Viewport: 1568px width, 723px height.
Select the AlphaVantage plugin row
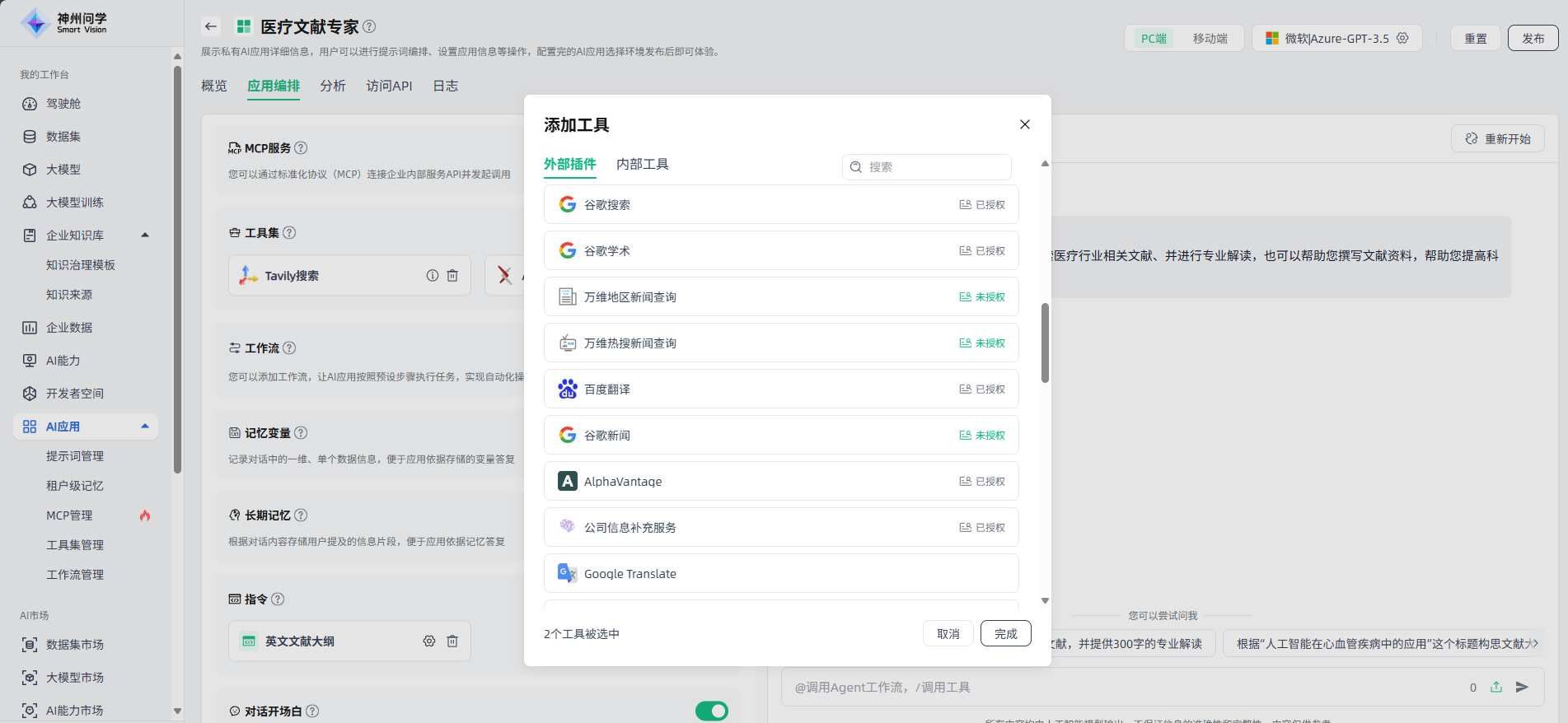(x=781, y=481)
